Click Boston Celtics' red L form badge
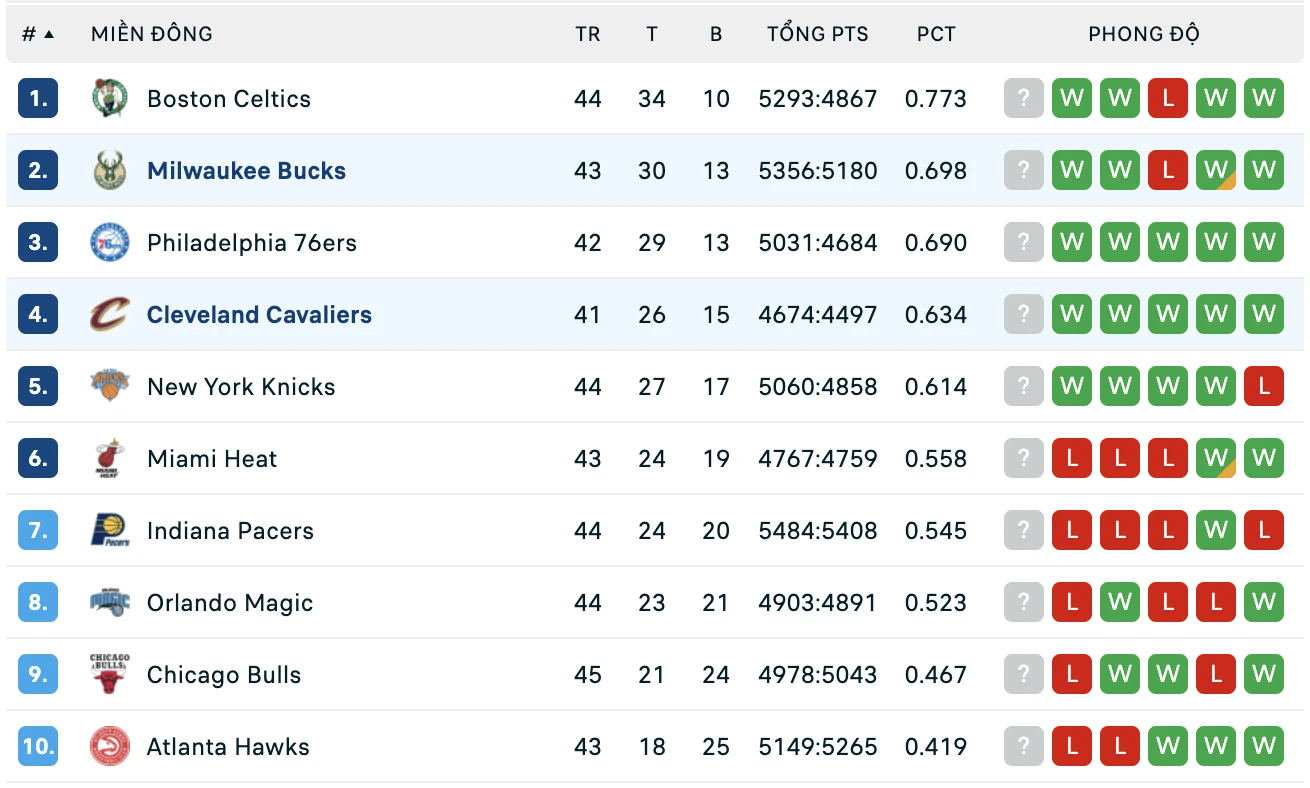1310x788 pixels. pos(1168,99)
